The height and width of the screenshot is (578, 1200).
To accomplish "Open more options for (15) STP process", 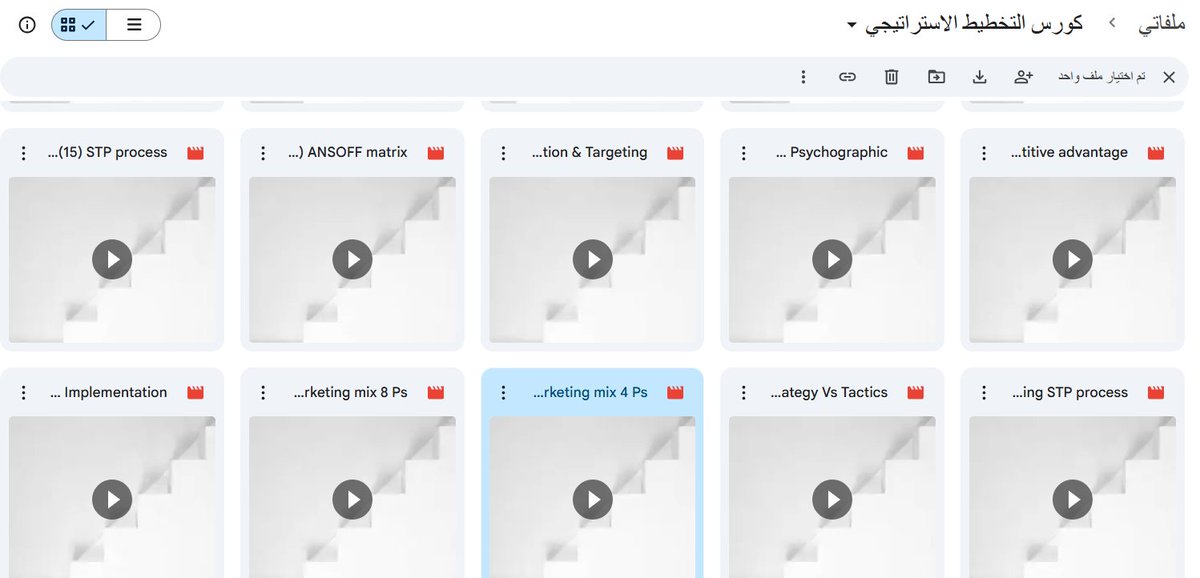I will (23, 153).
